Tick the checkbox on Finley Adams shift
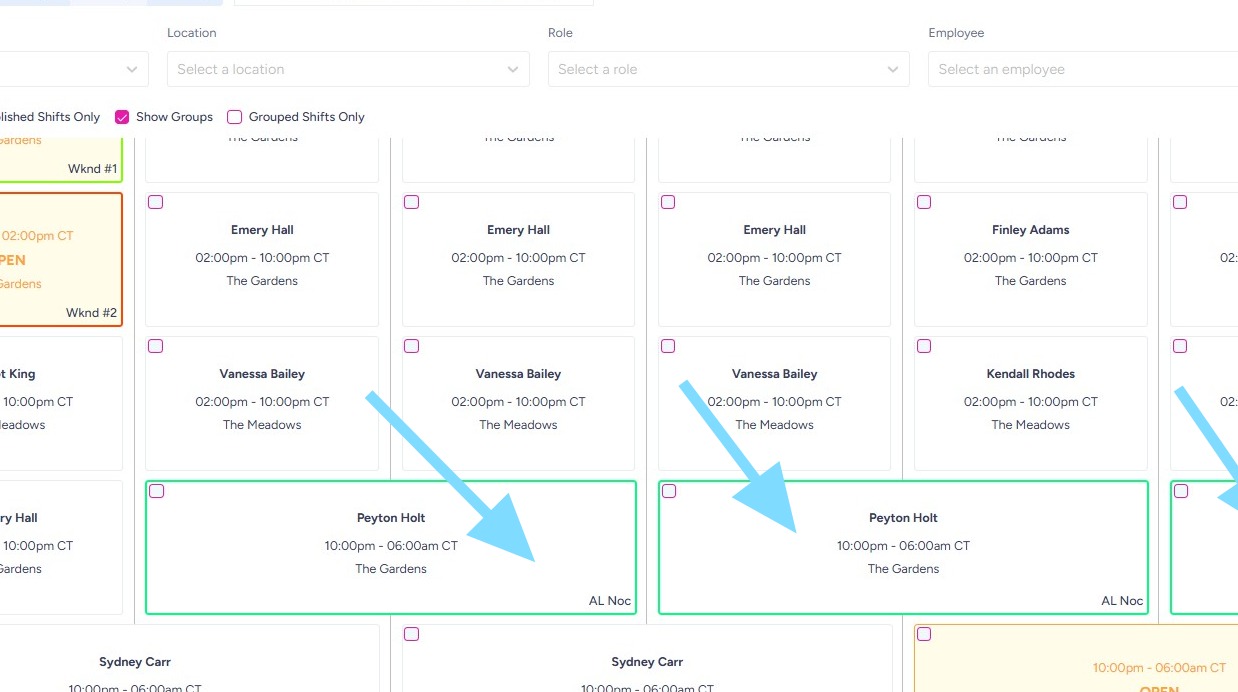The width and height of the screenshot is (1238, 692). click(x=924, y=202)
